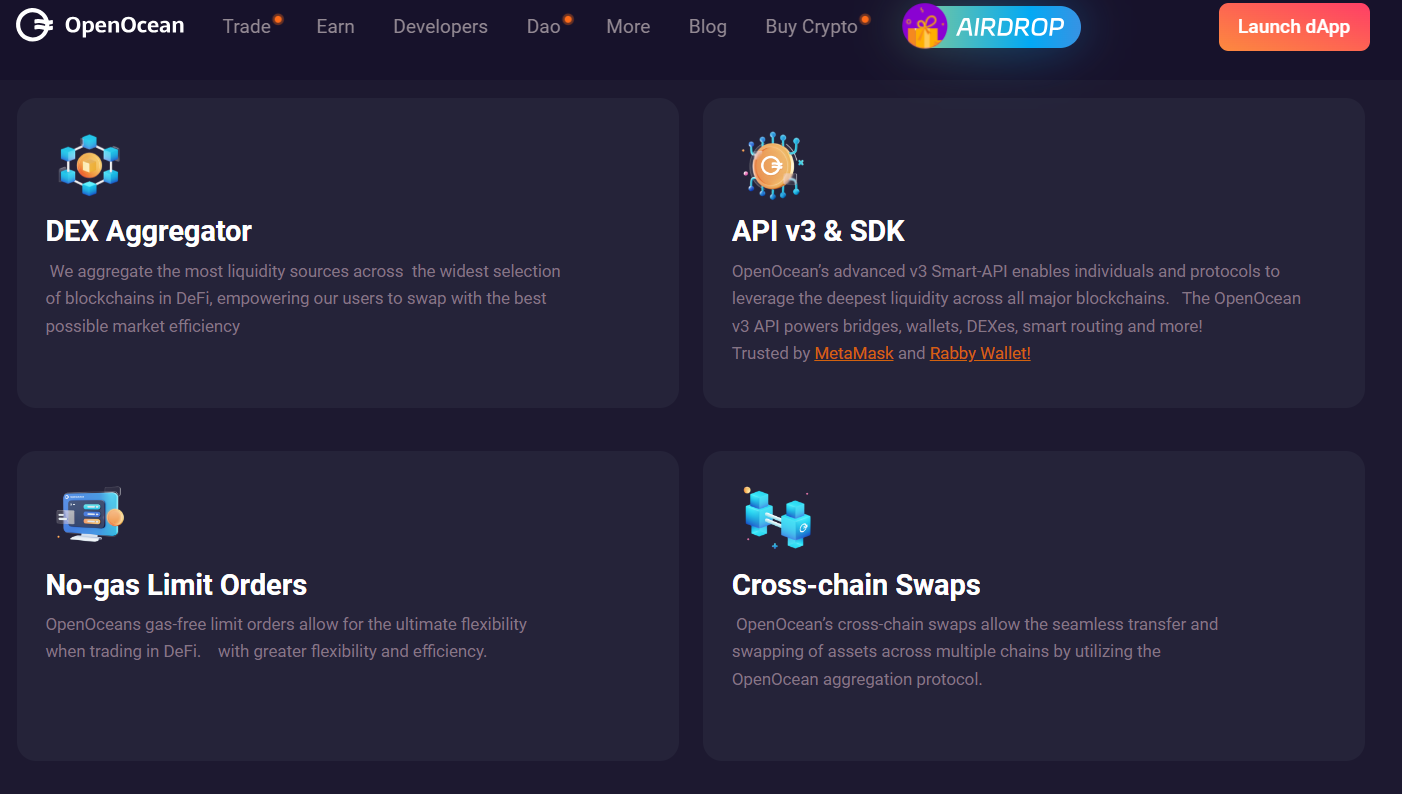Click the AIRDROP gift box icon
Viewport: 1402px width, 794px height.
point(922,26)
